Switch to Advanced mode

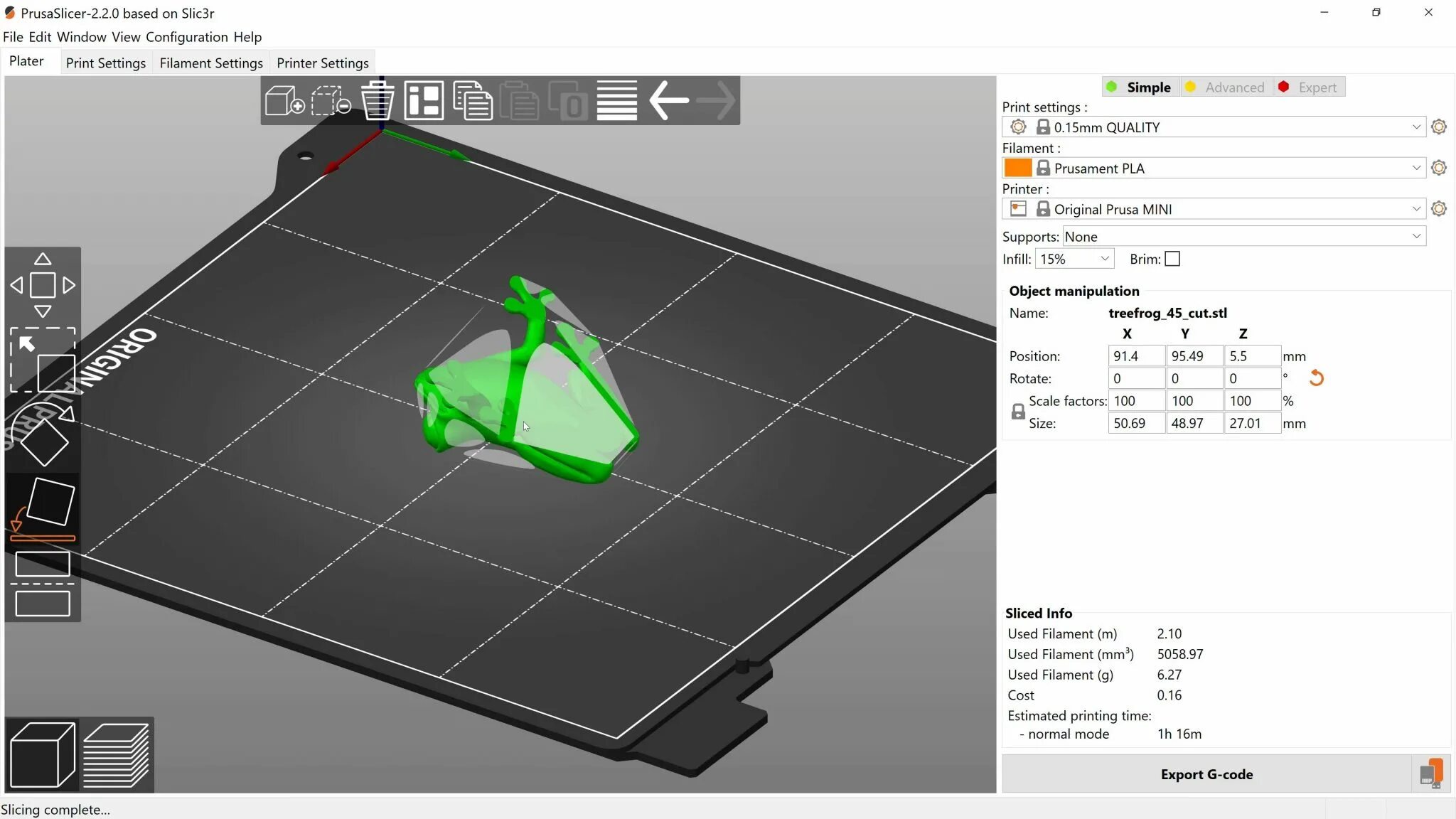click(x=1226, y=87)
